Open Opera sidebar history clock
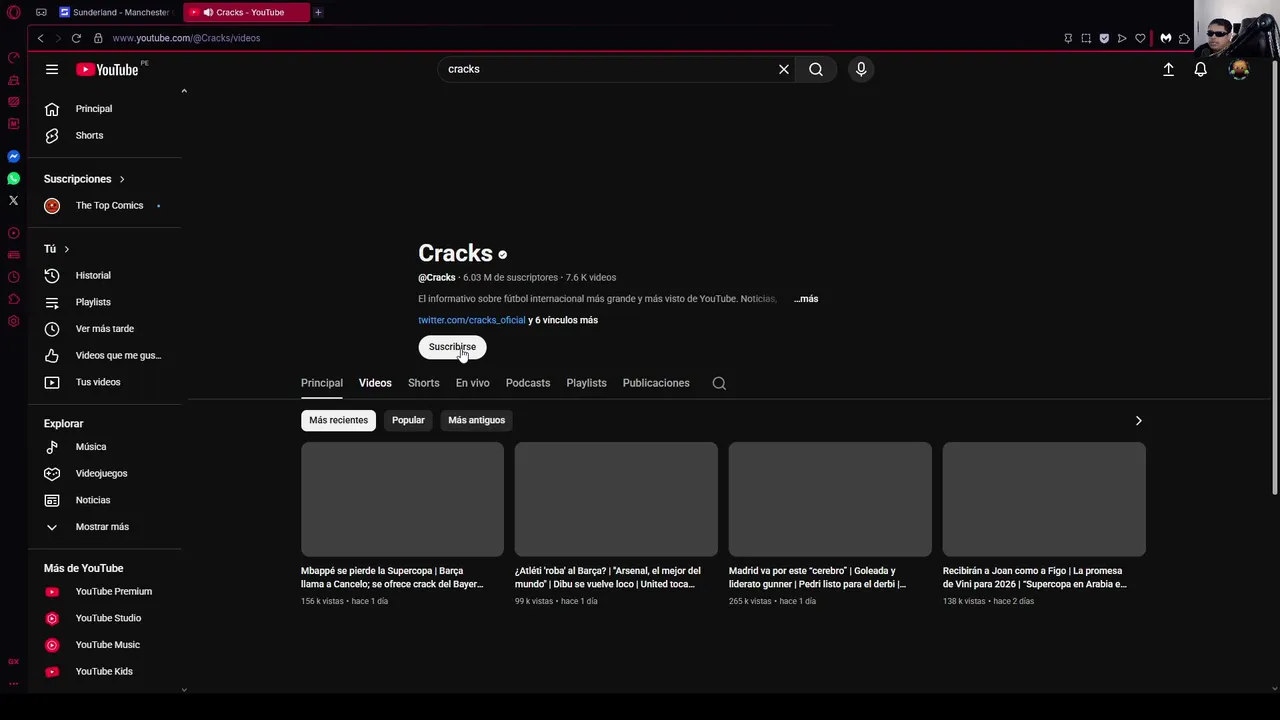The width and height of the screenshot is (1280, 720). click(13, 277)
